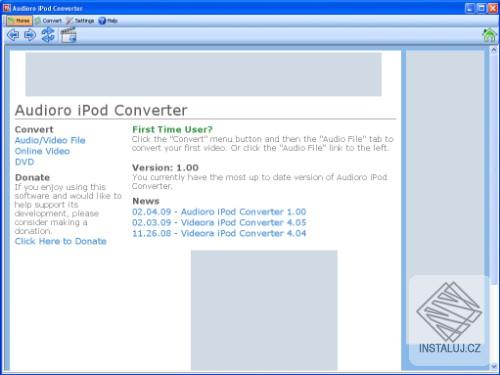
Task: Click the clapperboard video toolbar icon
Action: click(69, 35)
